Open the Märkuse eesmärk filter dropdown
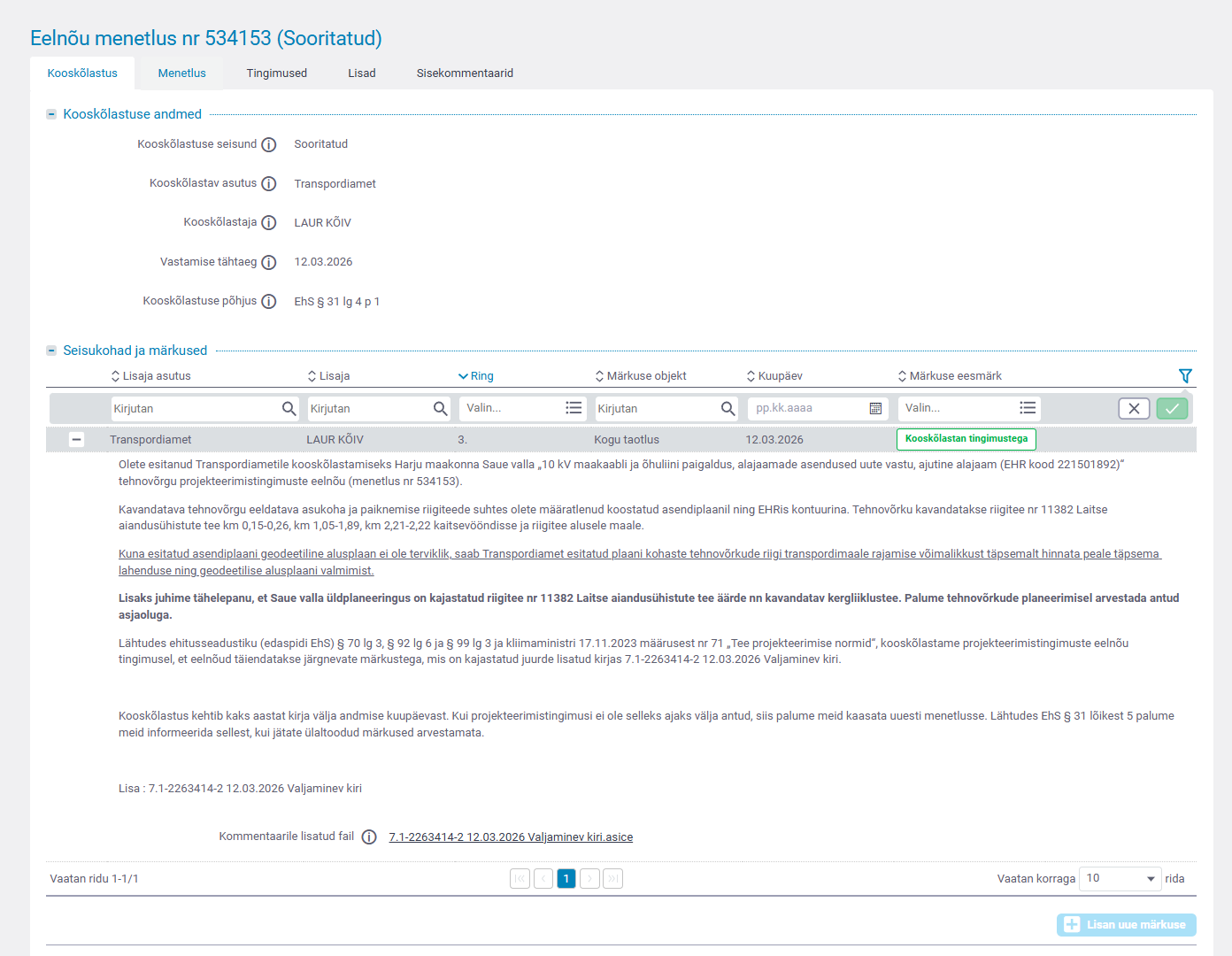This screenshot has height=956, width=1232. pos(1027,409)
